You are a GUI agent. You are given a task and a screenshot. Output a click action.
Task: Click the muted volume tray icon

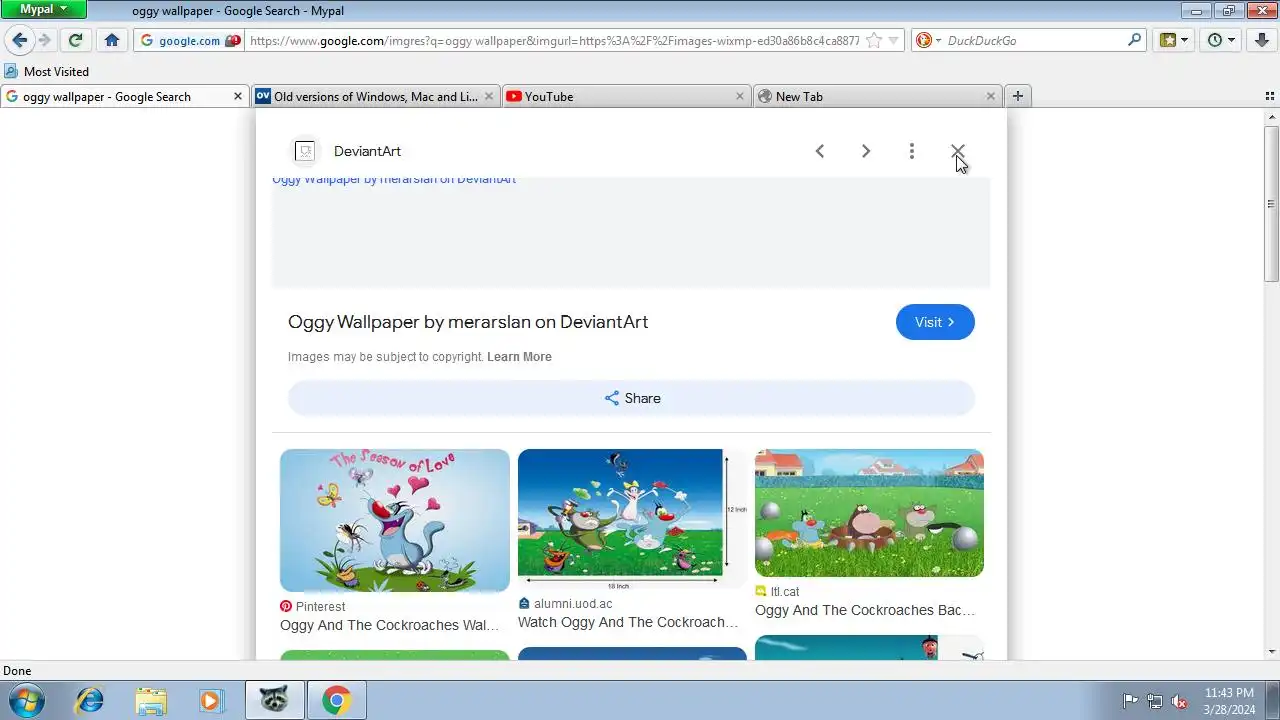click(1179, 701)
